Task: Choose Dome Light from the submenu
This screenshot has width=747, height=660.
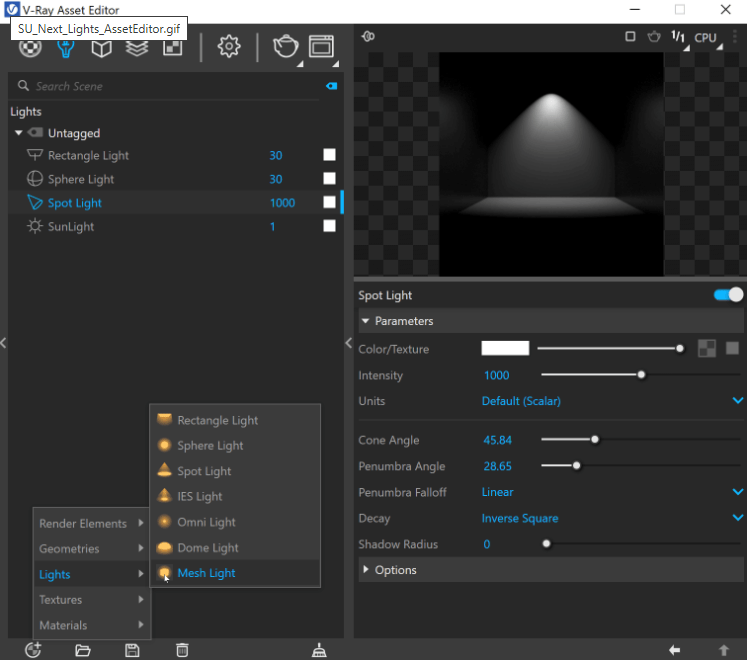Action: 235,548
